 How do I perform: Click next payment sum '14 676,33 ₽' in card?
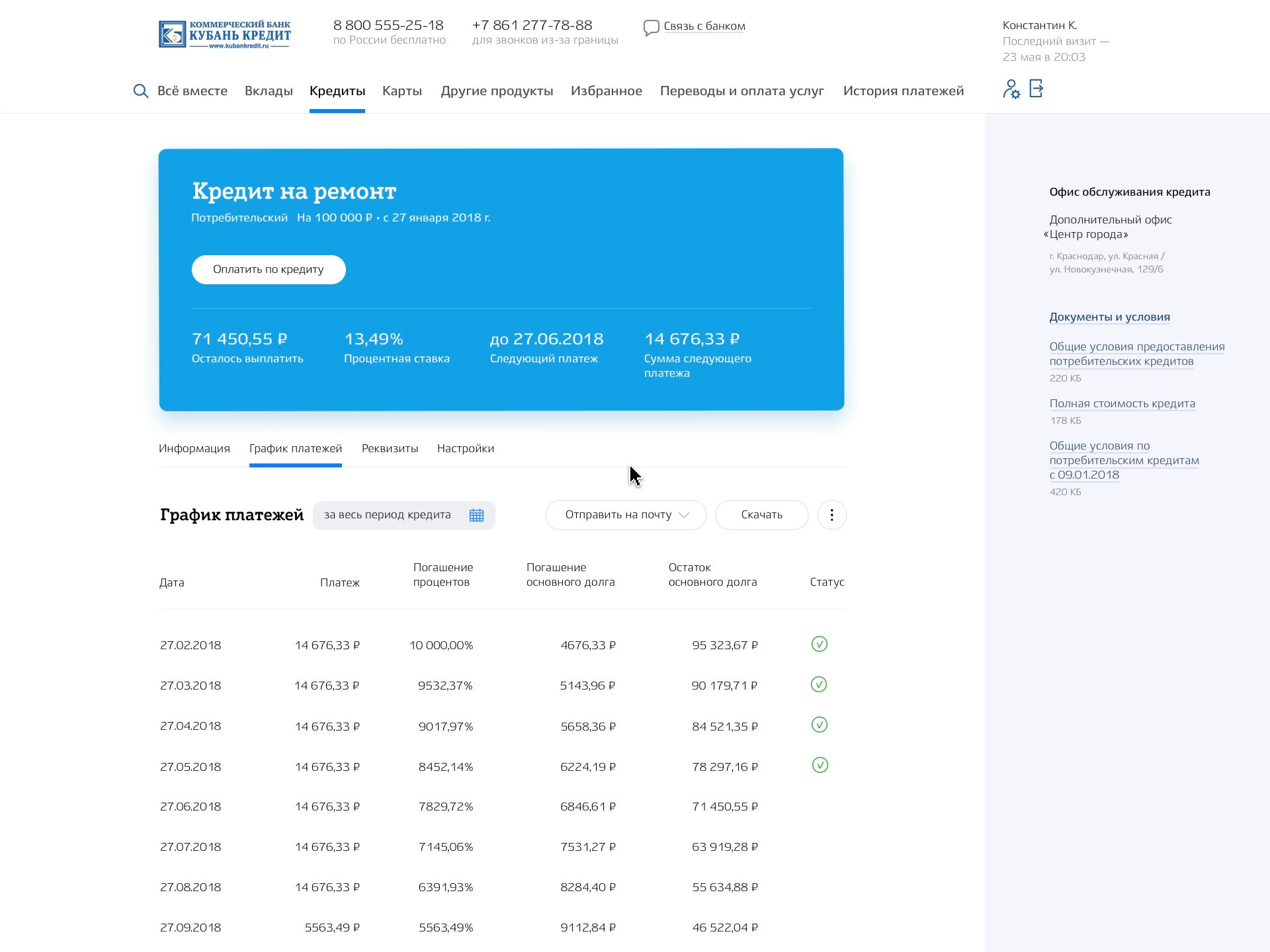[x=692, y=339]
